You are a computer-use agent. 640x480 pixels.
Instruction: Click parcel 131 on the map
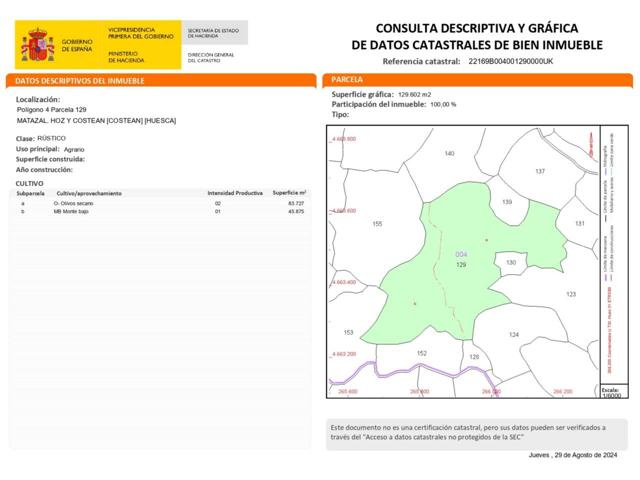[x=580, y=224]
